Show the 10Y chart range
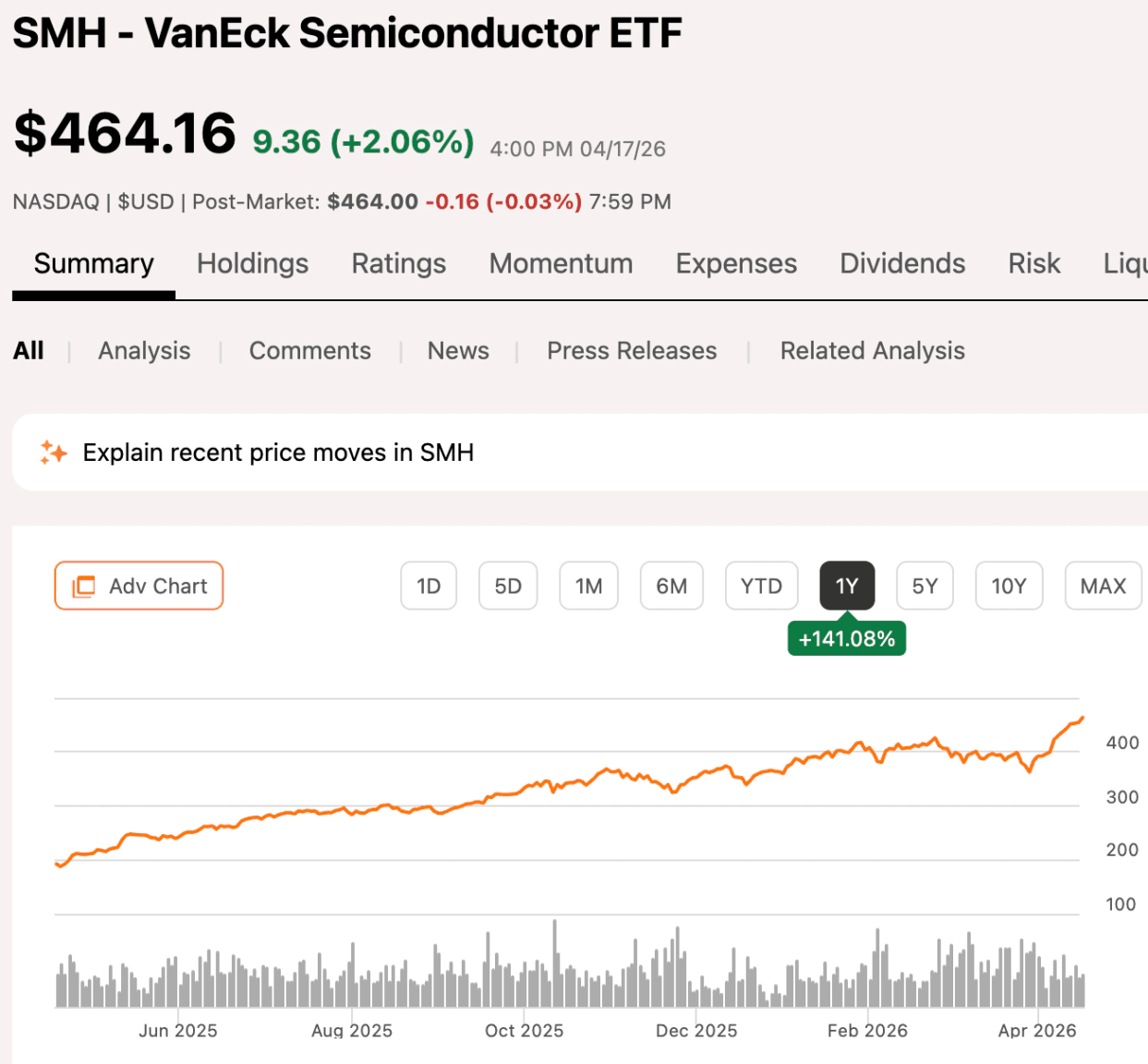The image size is (1148, 1064). pyautogui.click(x=1009, y=586)
